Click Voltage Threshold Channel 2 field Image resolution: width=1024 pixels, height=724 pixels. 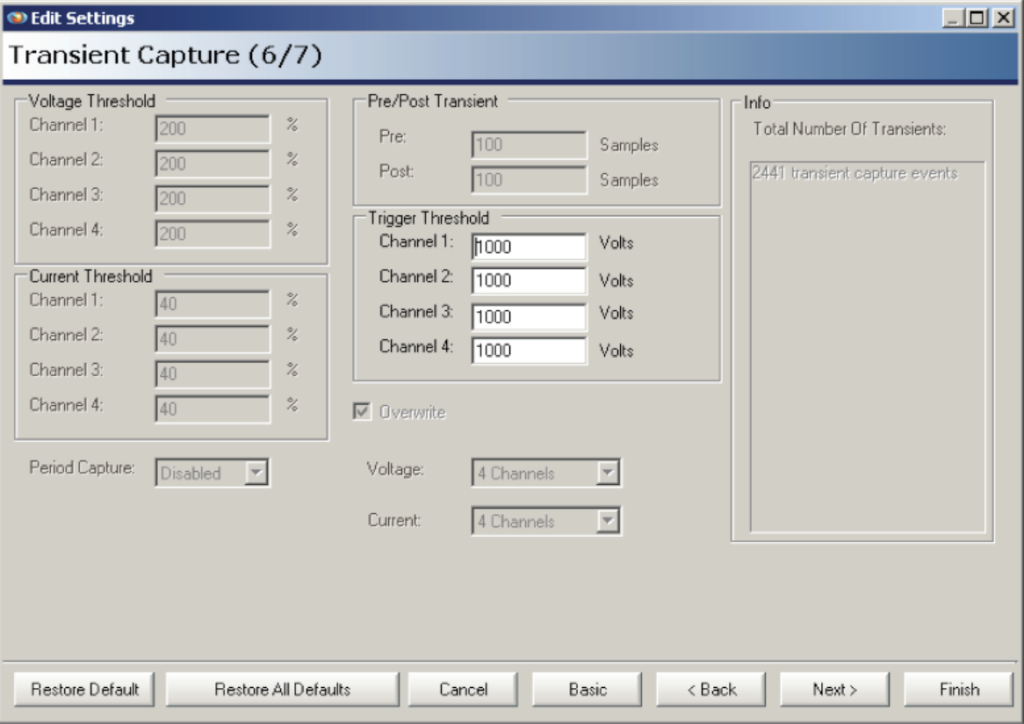point(213,163)
